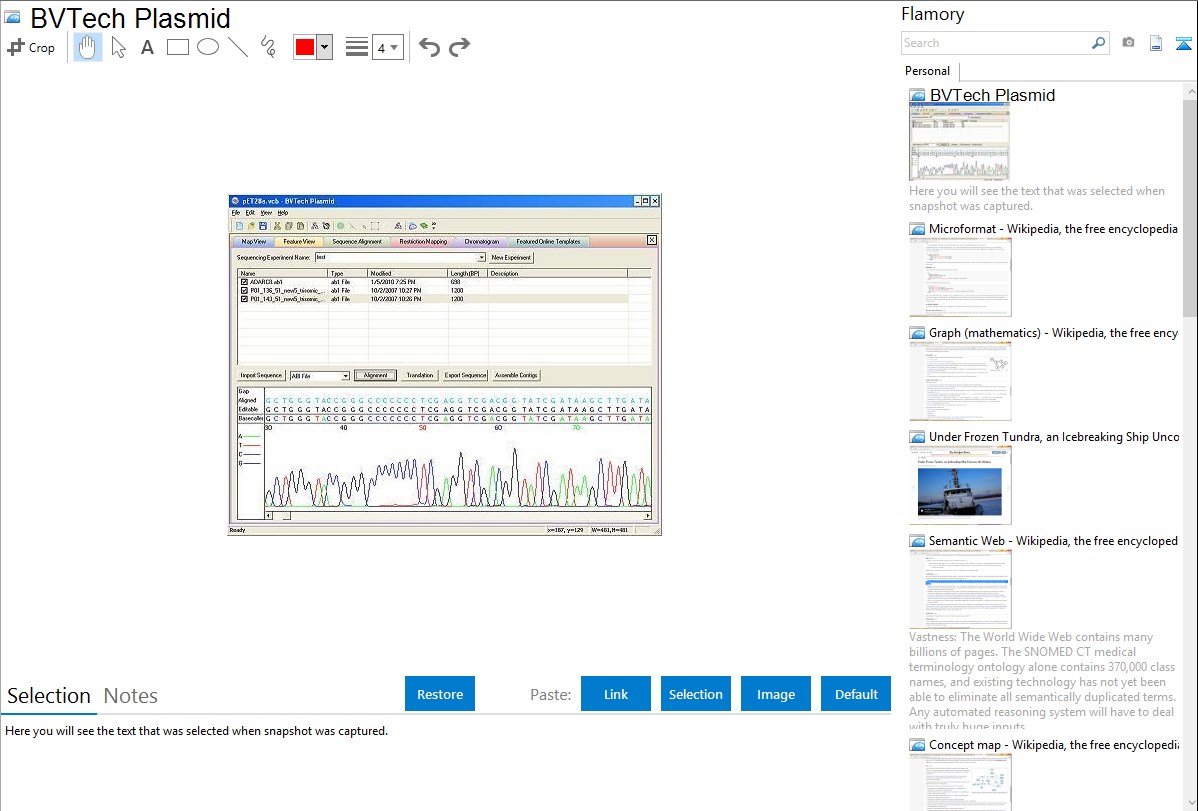Undo the last annotation
The width and height of the screenshot is (1198, 811).
[x=429, y=47]
